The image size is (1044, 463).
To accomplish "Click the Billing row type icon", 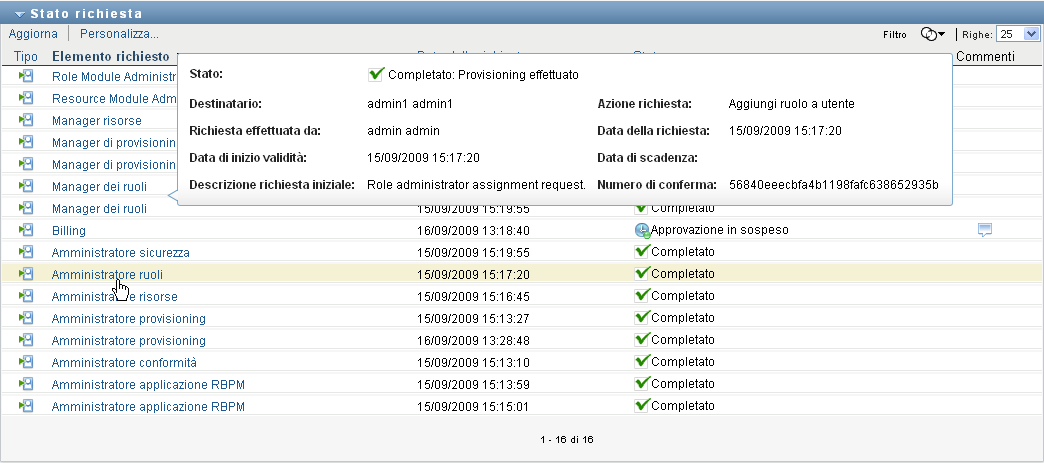I will 26,230.
